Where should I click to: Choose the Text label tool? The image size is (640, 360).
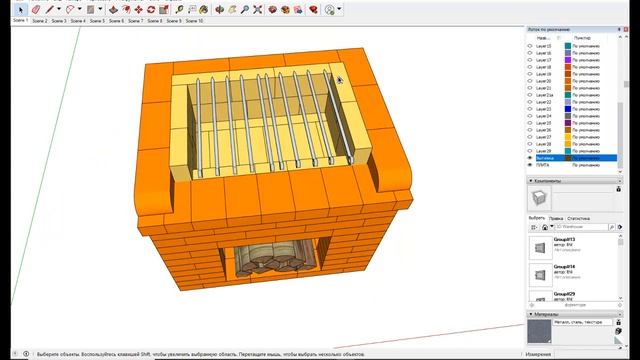click(191, 9)
